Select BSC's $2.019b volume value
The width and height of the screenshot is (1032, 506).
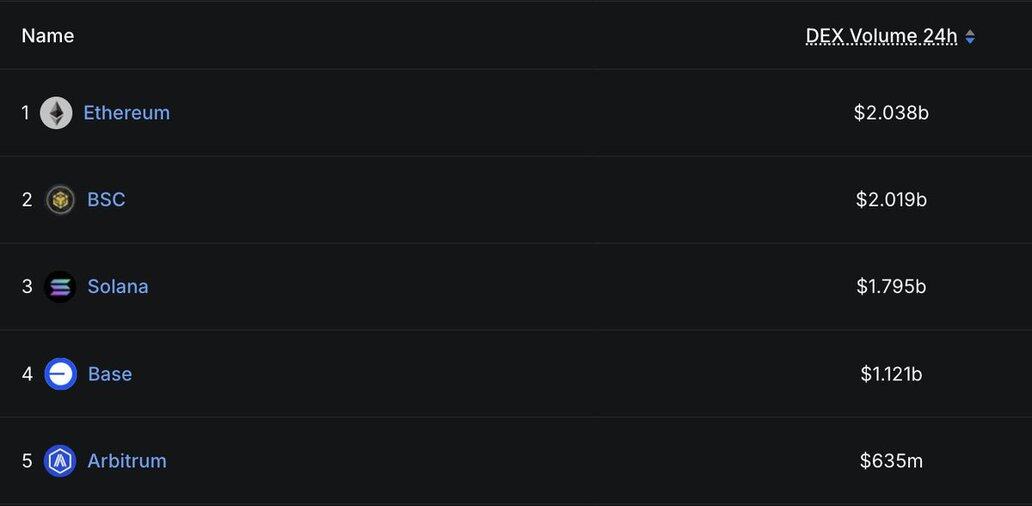pyautogui.click(x=891, y=200)
